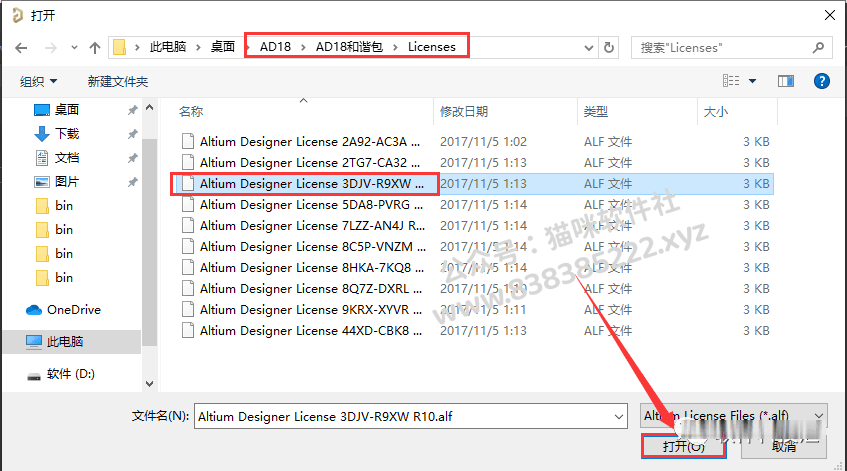Toggle the preview pane icon
Screen dimensions: 847x471
tap(786, 81)
